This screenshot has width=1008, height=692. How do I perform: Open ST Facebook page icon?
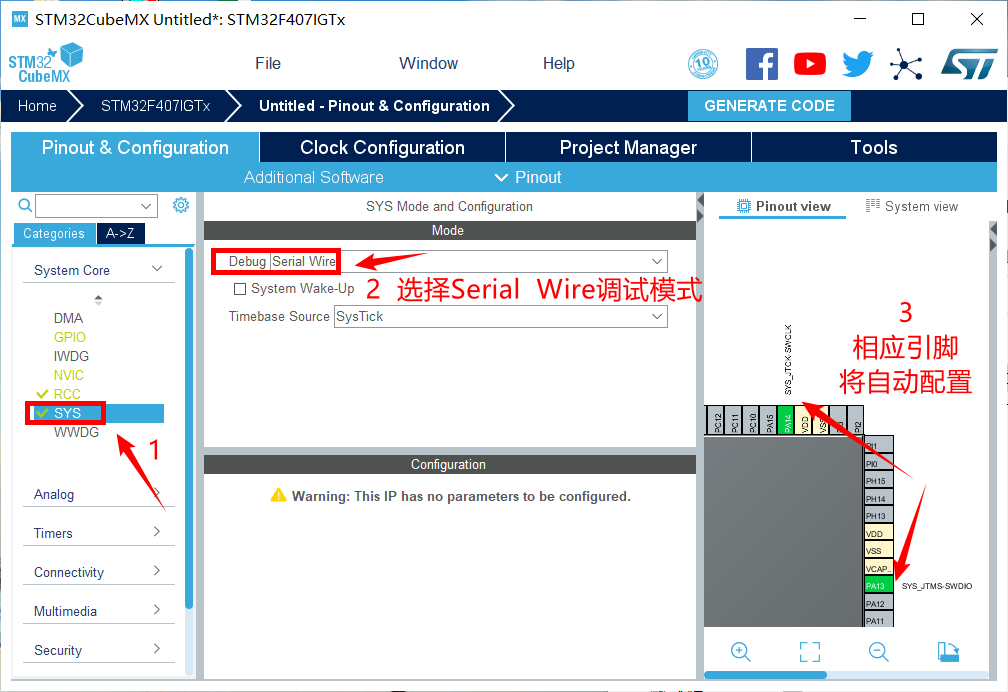click(762, 64)
